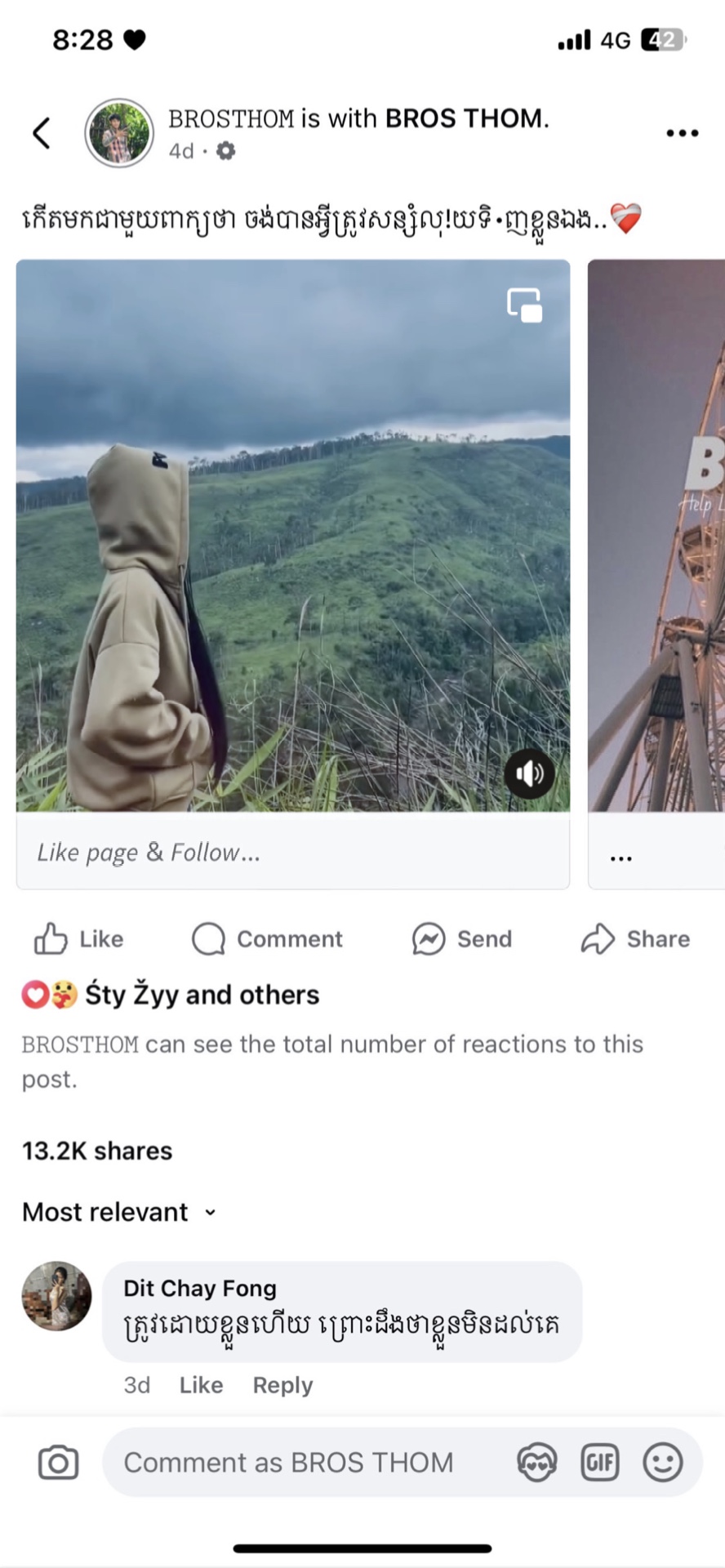Open the avatar sticker picker
This screenshot has width=725, height=1568.
click(x=536, y=1463)
